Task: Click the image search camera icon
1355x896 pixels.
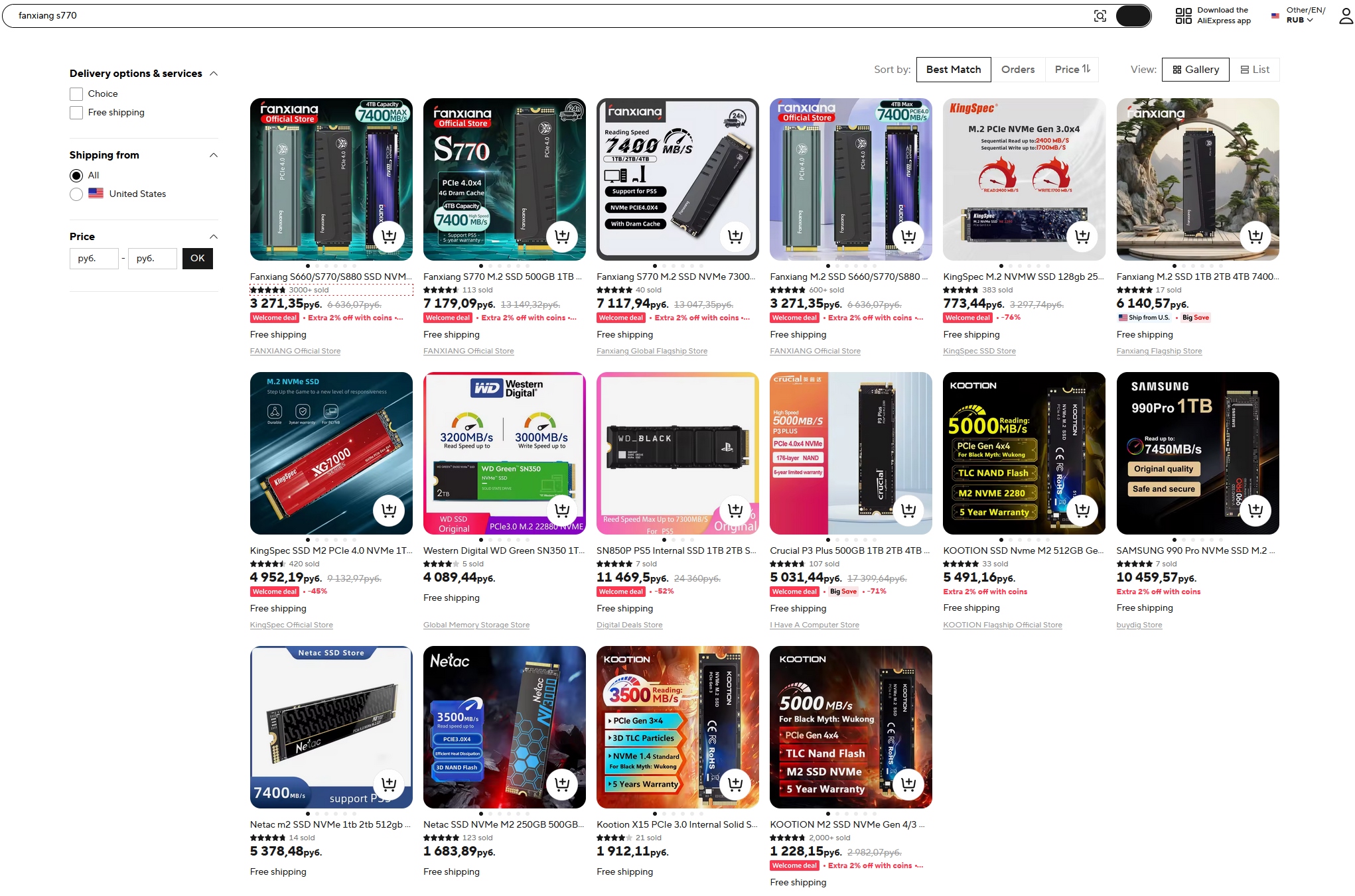Action: click(x=1100, y=16)
